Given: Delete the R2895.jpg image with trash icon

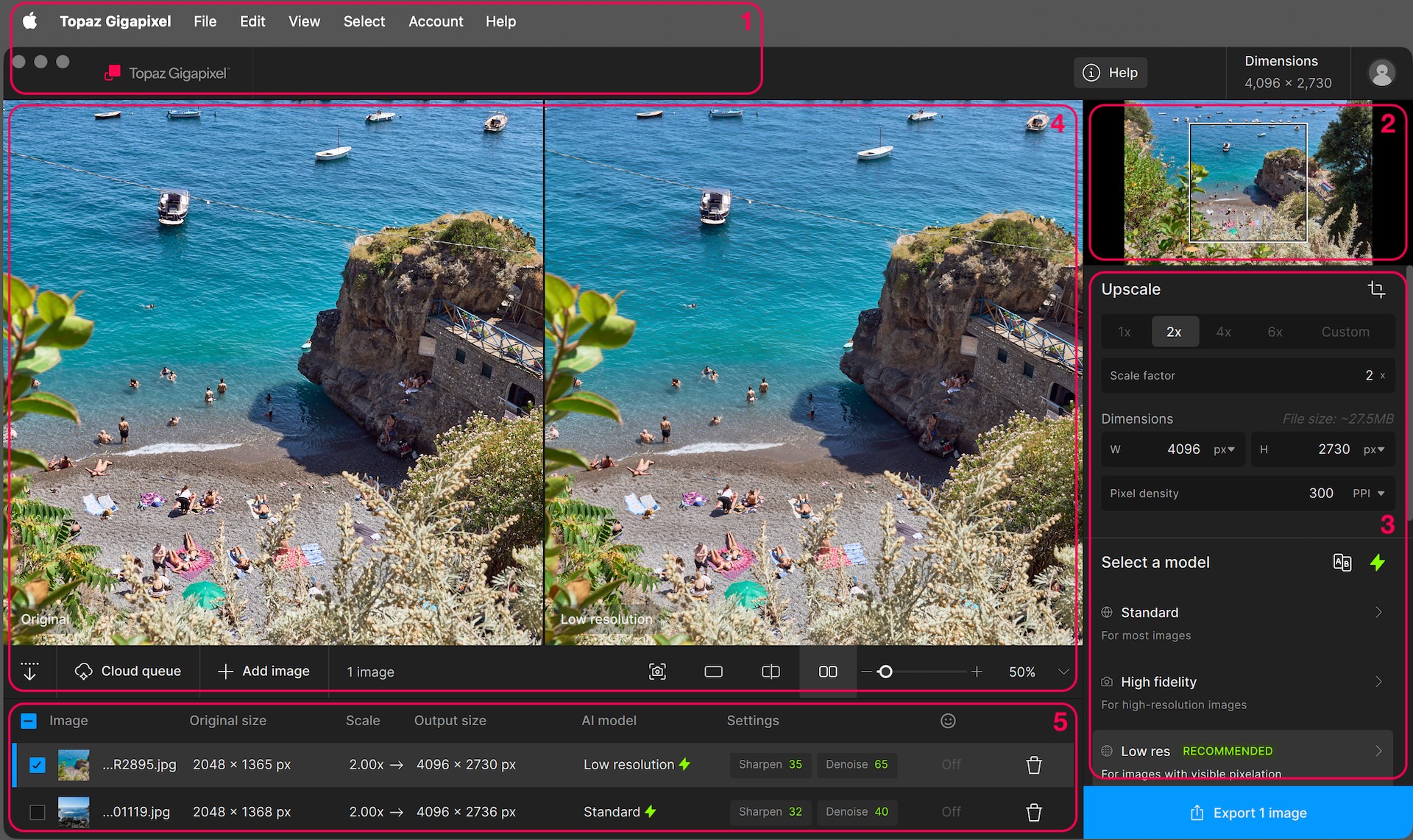Looking at the screenshot, I should pos(1033,765).
